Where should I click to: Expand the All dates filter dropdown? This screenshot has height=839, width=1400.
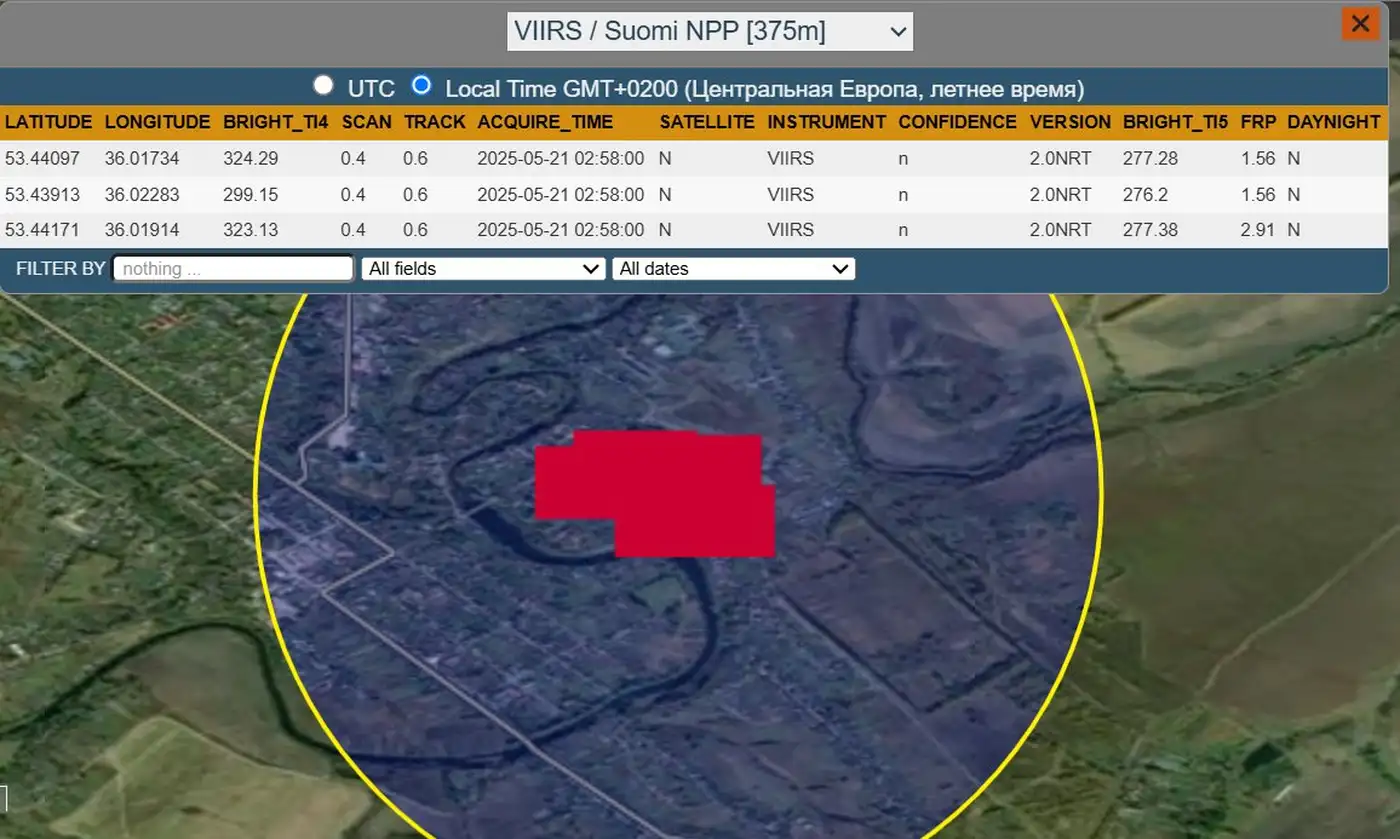733,268
